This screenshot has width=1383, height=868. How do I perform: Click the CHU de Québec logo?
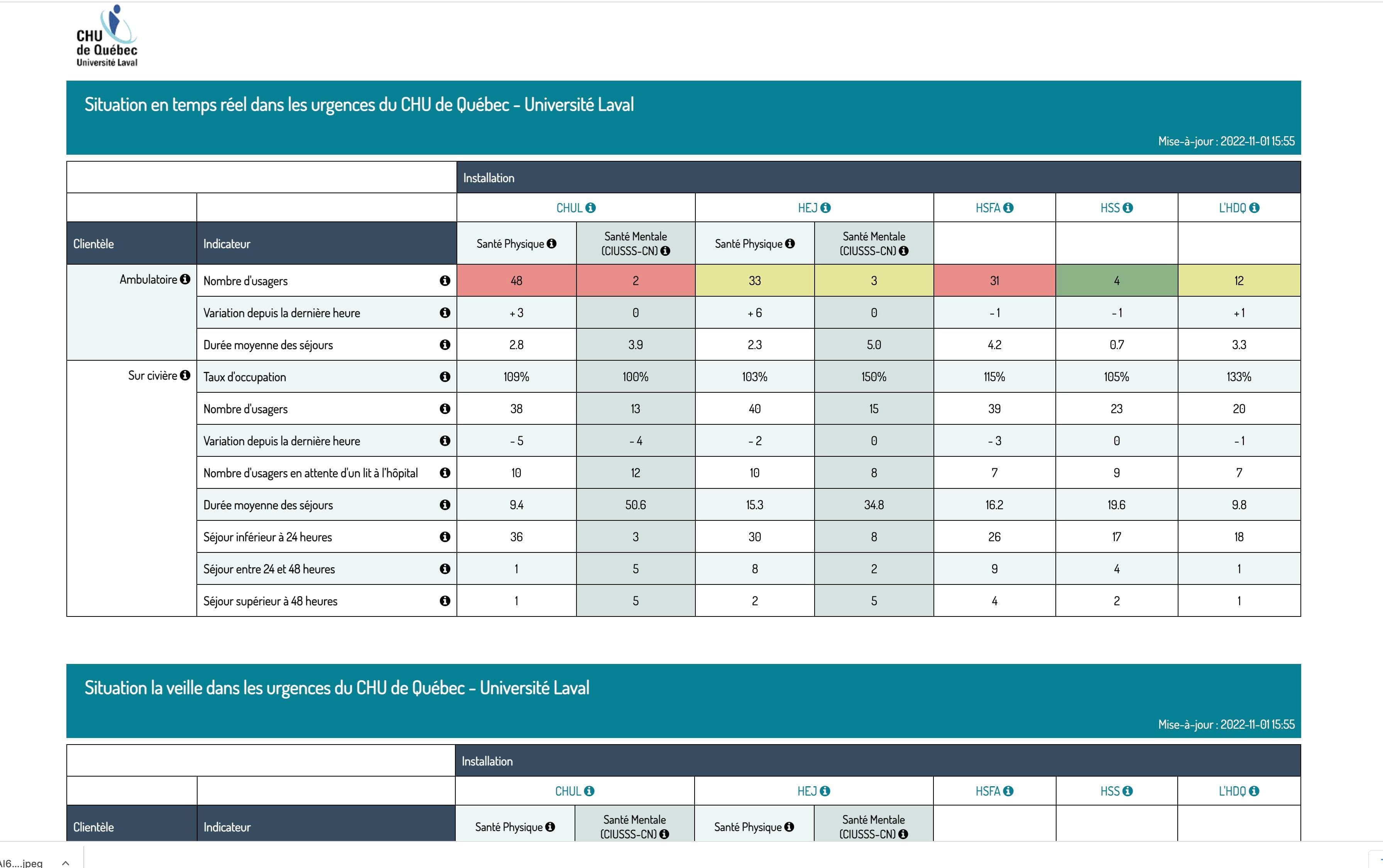click(107, 36)
